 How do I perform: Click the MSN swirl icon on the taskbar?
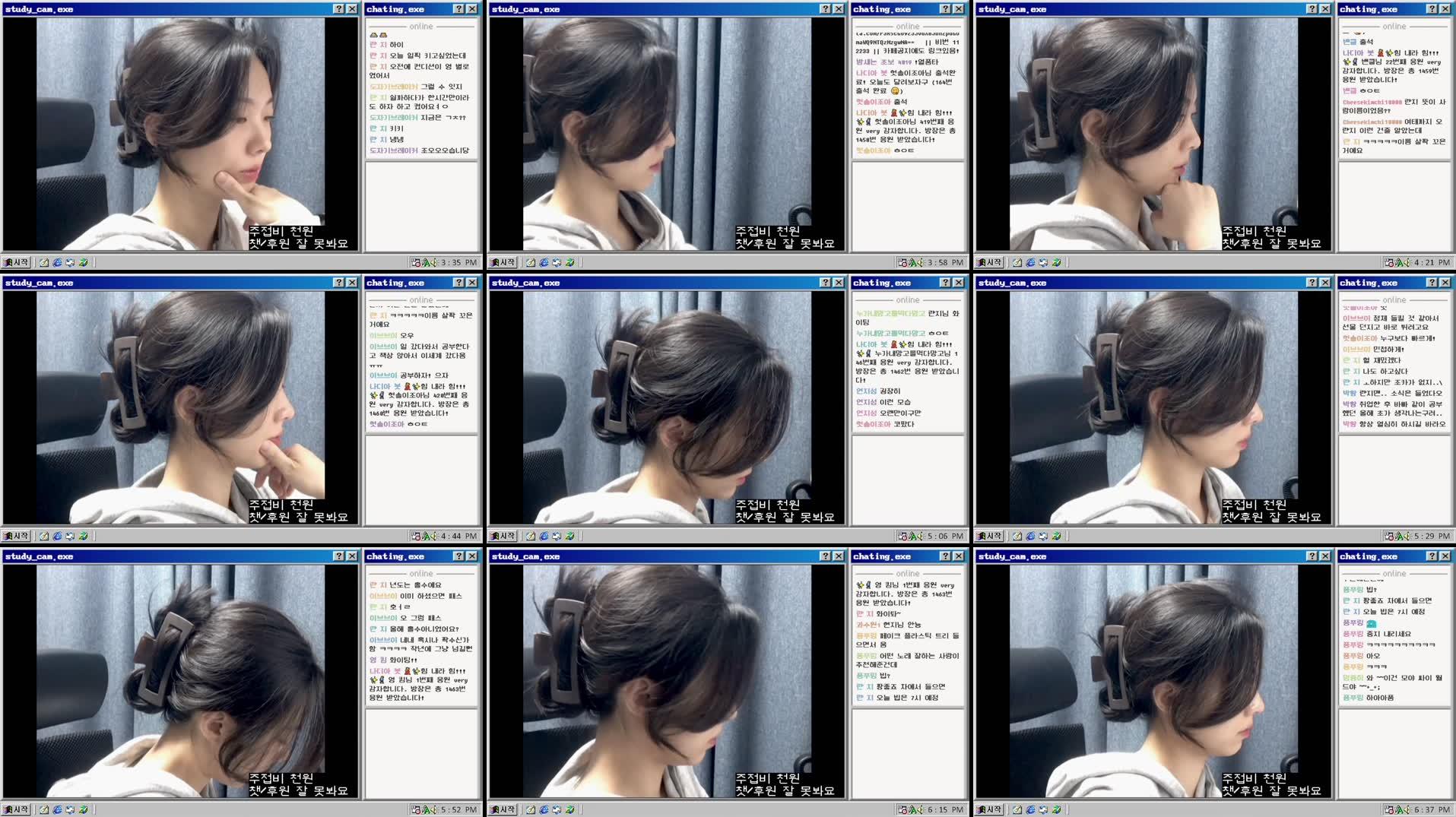click(x=84, y=261)
